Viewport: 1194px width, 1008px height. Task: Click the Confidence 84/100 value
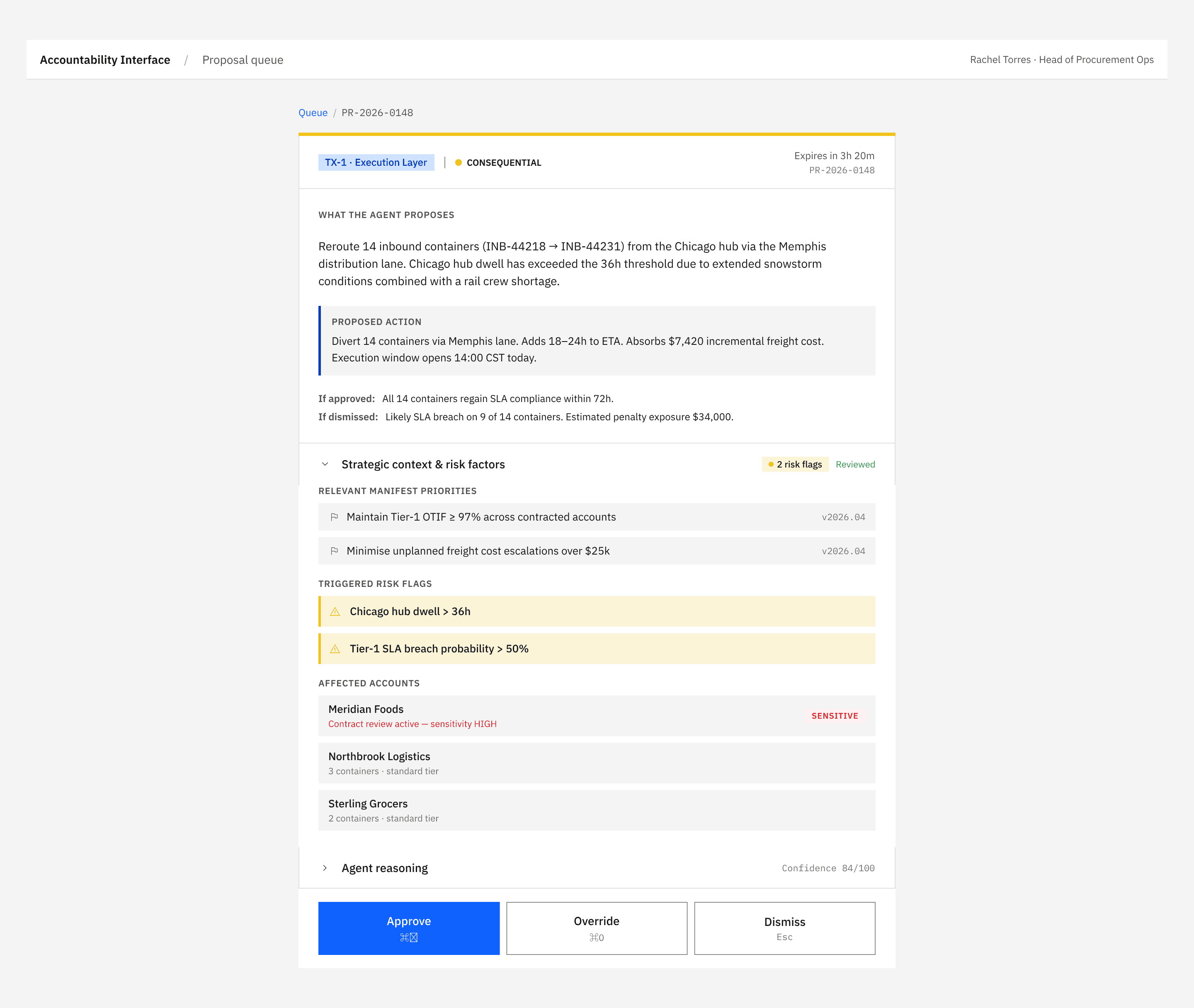[828, 868]
